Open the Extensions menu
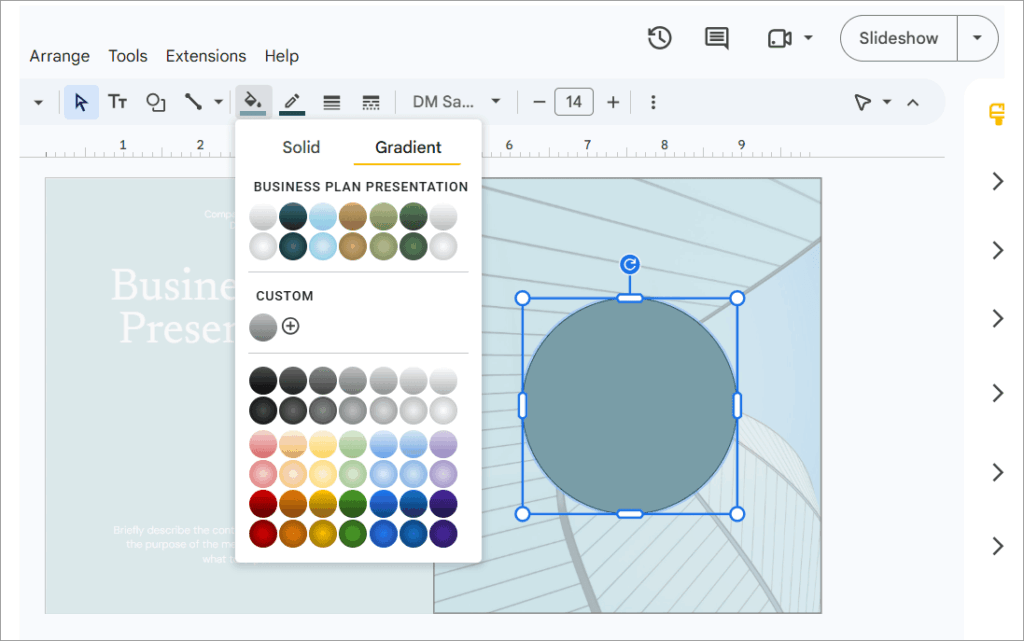Image resolution: width=1024 pixels, height=641 pixels. pos(206,56)
